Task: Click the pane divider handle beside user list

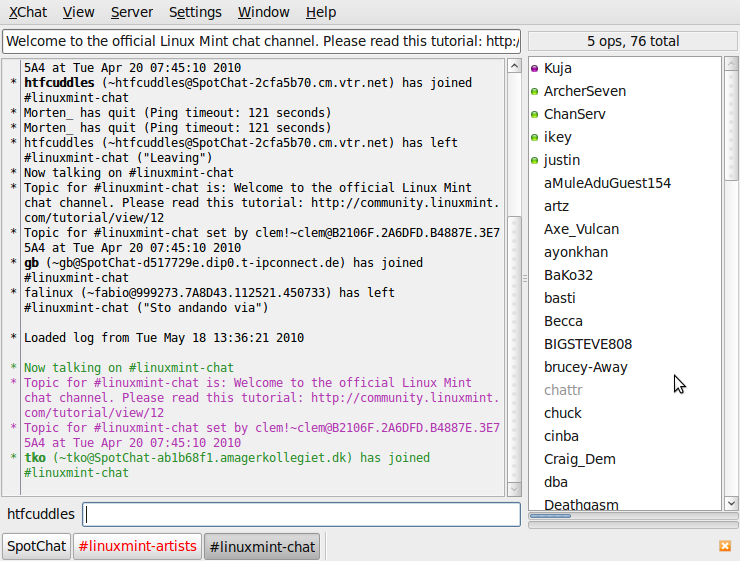Action: 525,279
